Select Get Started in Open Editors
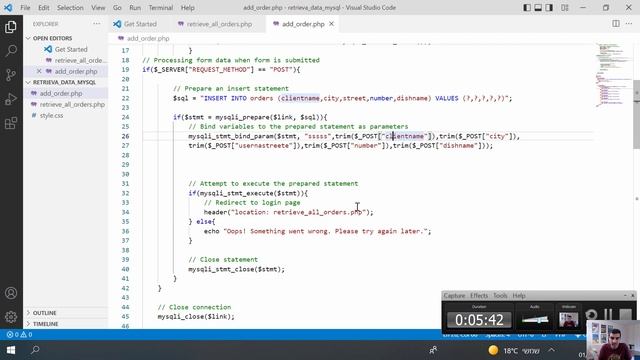640x360 pixels. pyautogui.click(x=71, y=49)
